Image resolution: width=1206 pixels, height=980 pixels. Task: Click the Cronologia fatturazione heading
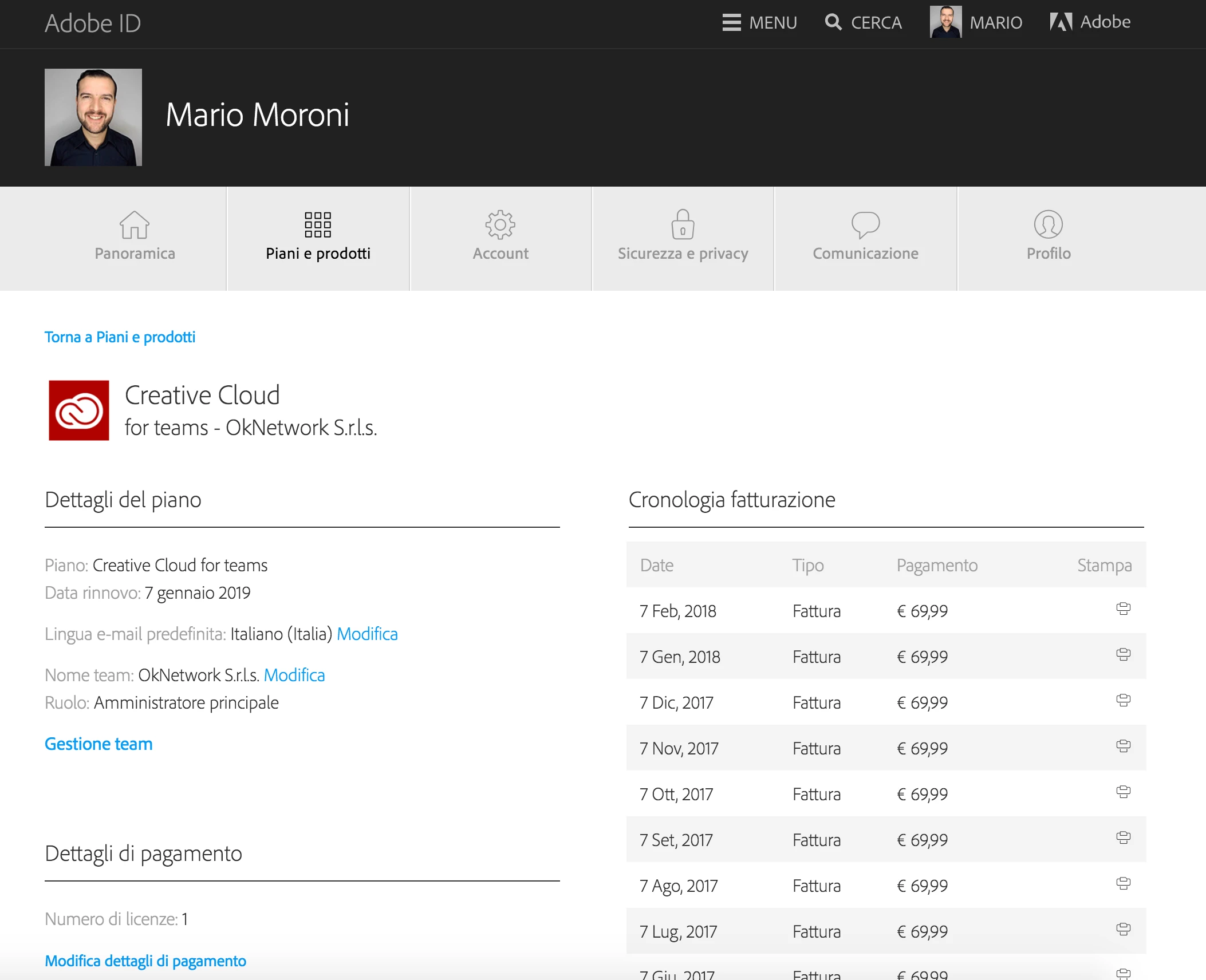point(732,500)
